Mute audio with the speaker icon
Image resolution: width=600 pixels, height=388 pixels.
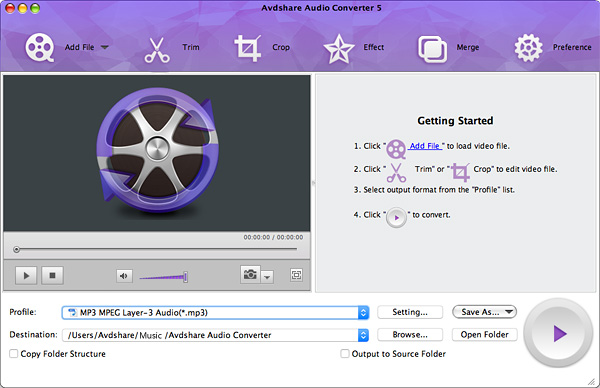[124, 276]
